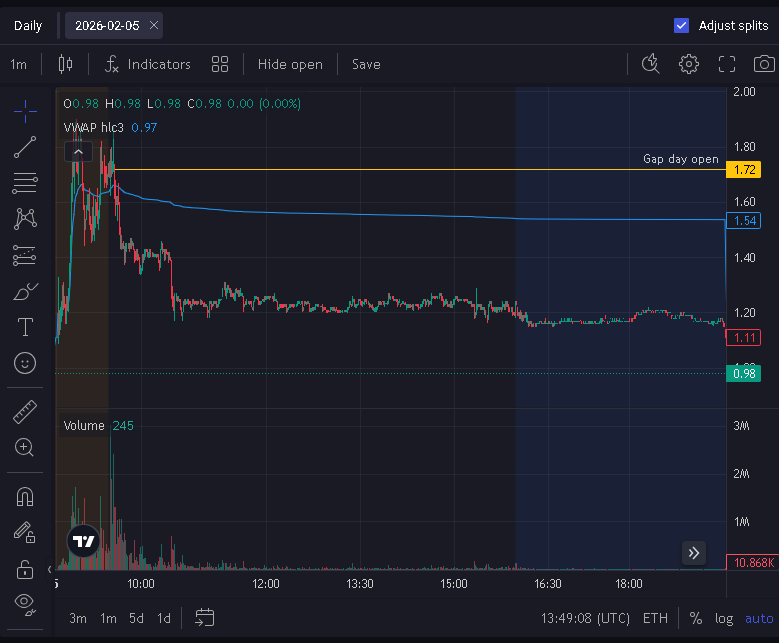Click the 0.98 green price label
Image resolution: width=779 pixels, height=643 pixels.
coord(744,374)
